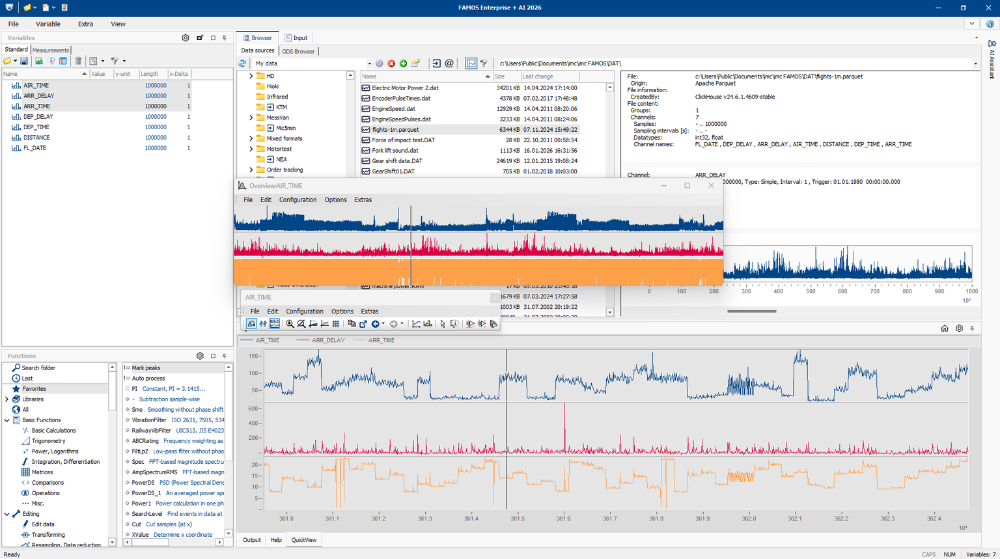Toggle the curve preview button in Browser toolbar
The height and width of the screenshot is (559, 1000).
[470, 63]
